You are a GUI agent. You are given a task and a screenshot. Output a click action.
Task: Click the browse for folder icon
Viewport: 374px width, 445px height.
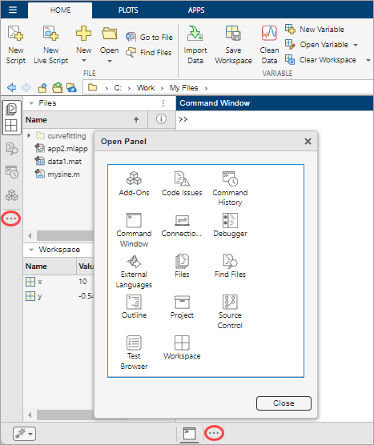(57, 88)
